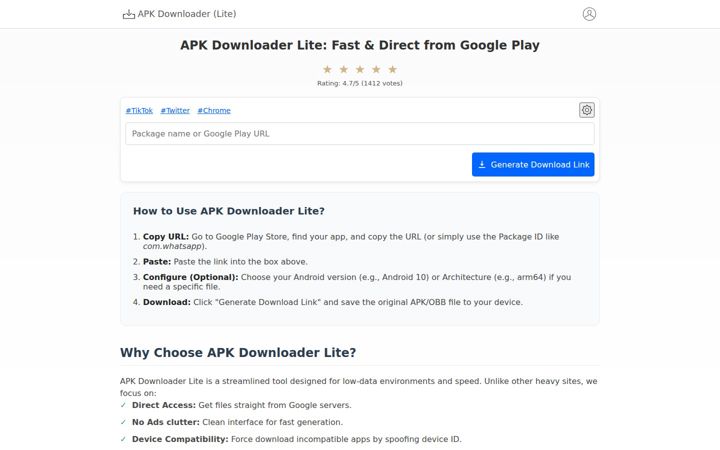Open the user account profile icon
Viewport: 720px width, 450px height.
[589, 14]
